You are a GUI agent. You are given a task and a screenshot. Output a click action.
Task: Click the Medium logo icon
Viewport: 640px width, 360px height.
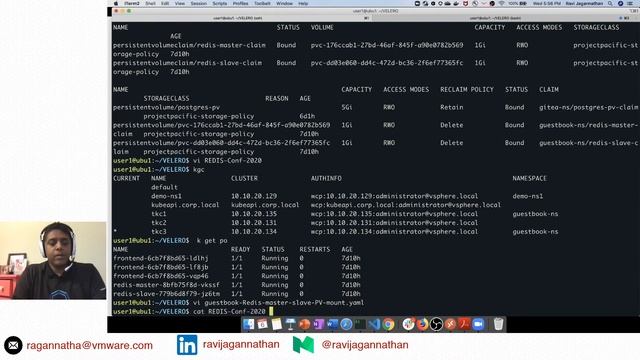(x=303, y=345)
